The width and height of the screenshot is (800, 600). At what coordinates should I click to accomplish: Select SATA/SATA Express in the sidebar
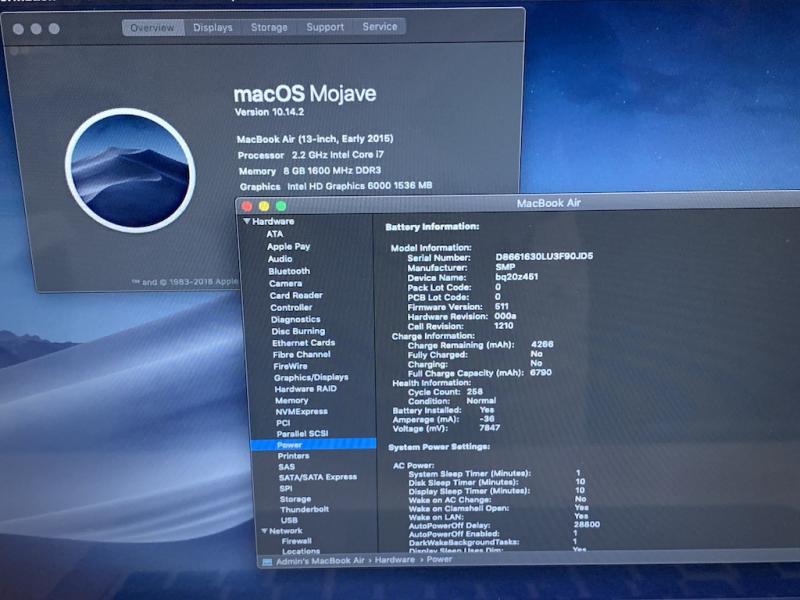click(x=317, y=477)
